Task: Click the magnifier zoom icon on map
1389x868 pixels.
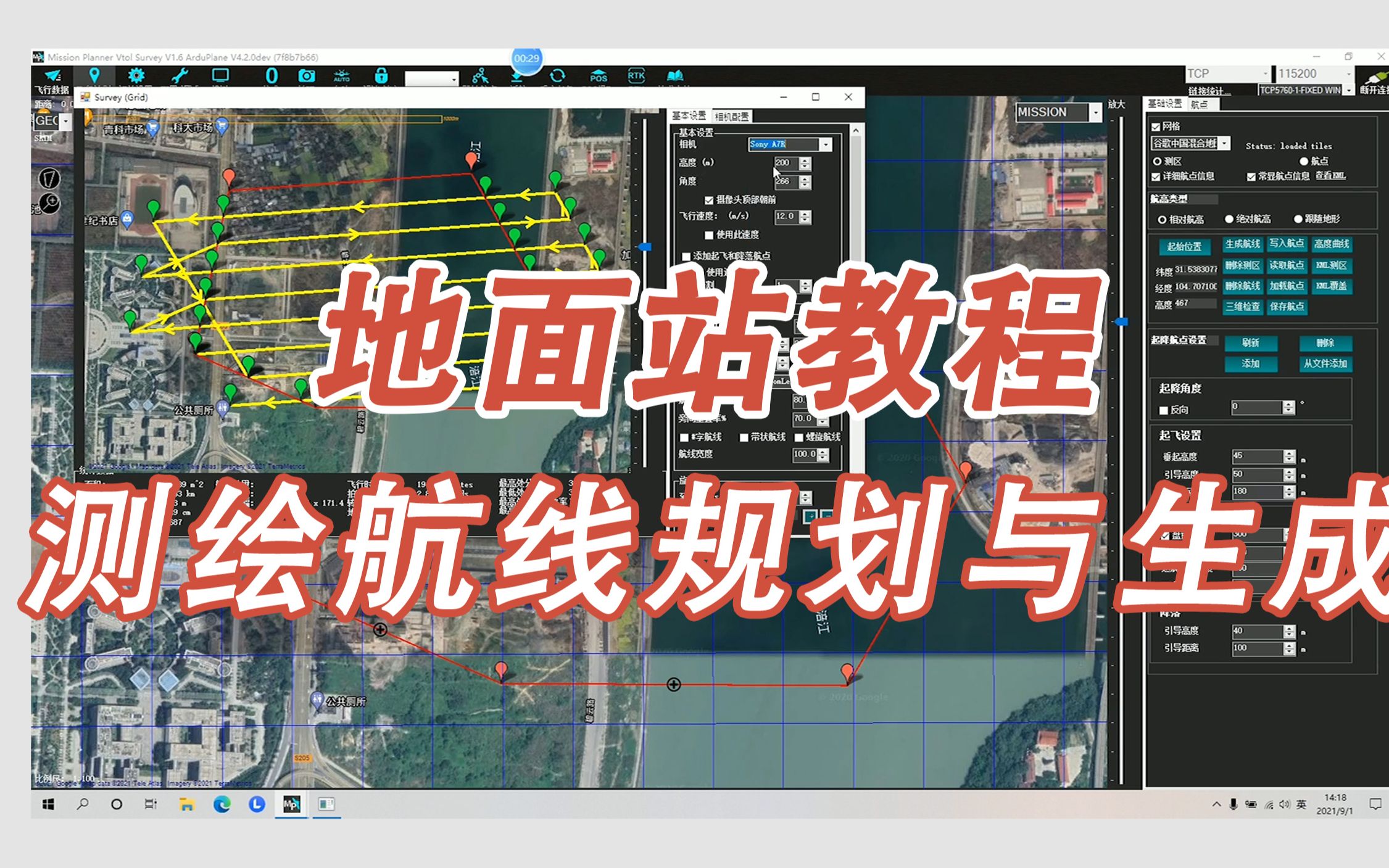Action: click(x=49, y=203)
